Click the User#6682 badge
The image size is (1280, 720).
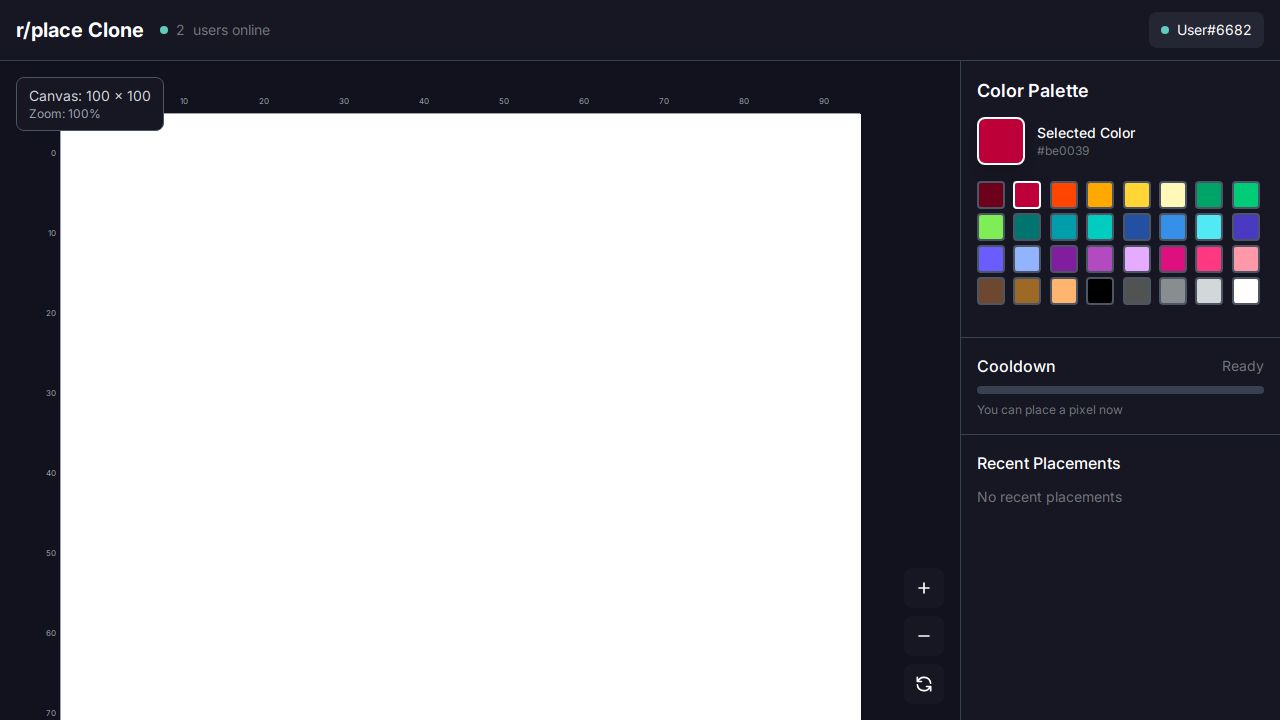(1206, 30)
